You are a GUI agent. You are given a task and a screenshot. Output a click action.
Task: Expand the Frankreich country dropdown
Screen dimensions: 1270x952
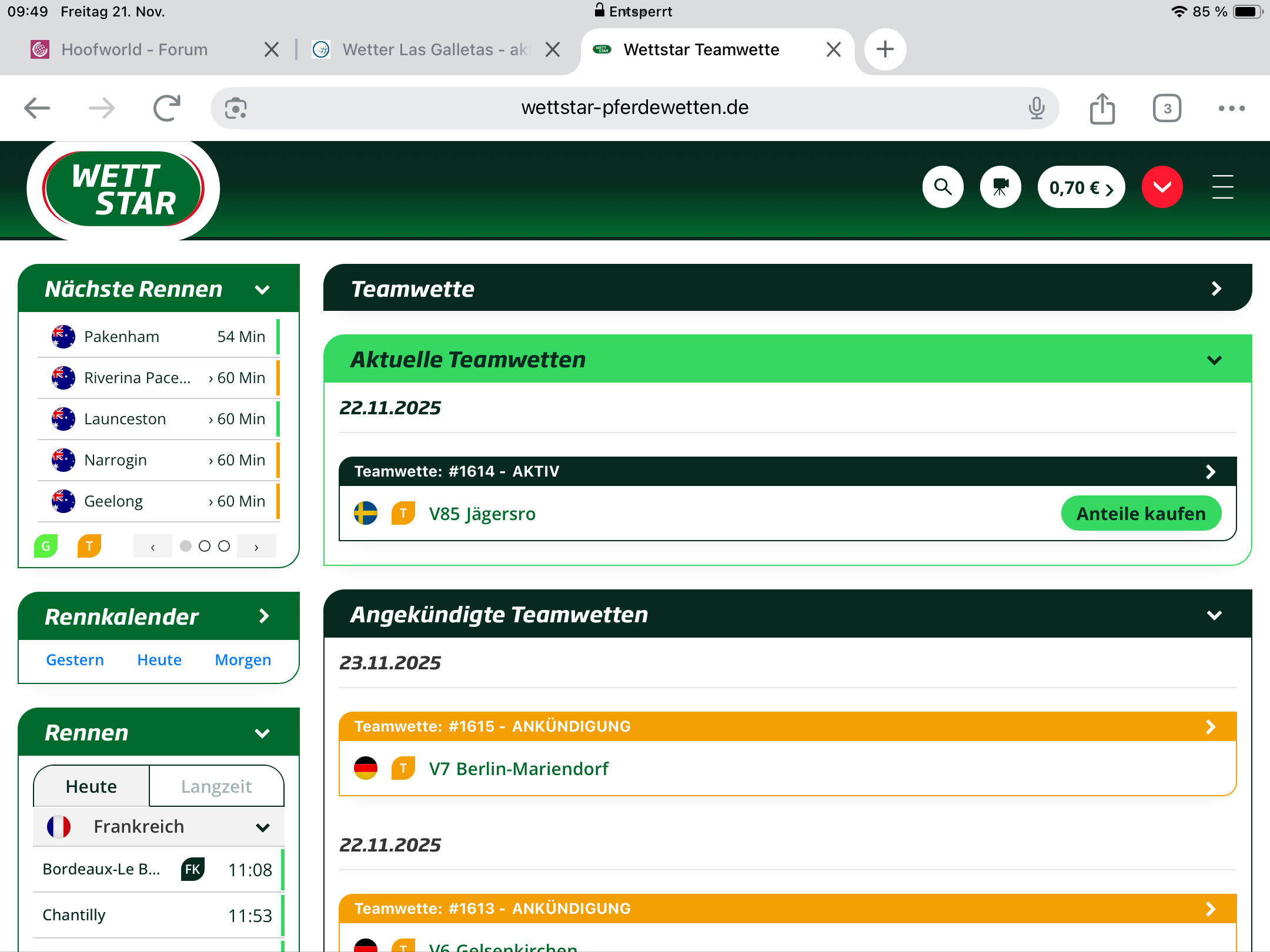pos(262,827)
